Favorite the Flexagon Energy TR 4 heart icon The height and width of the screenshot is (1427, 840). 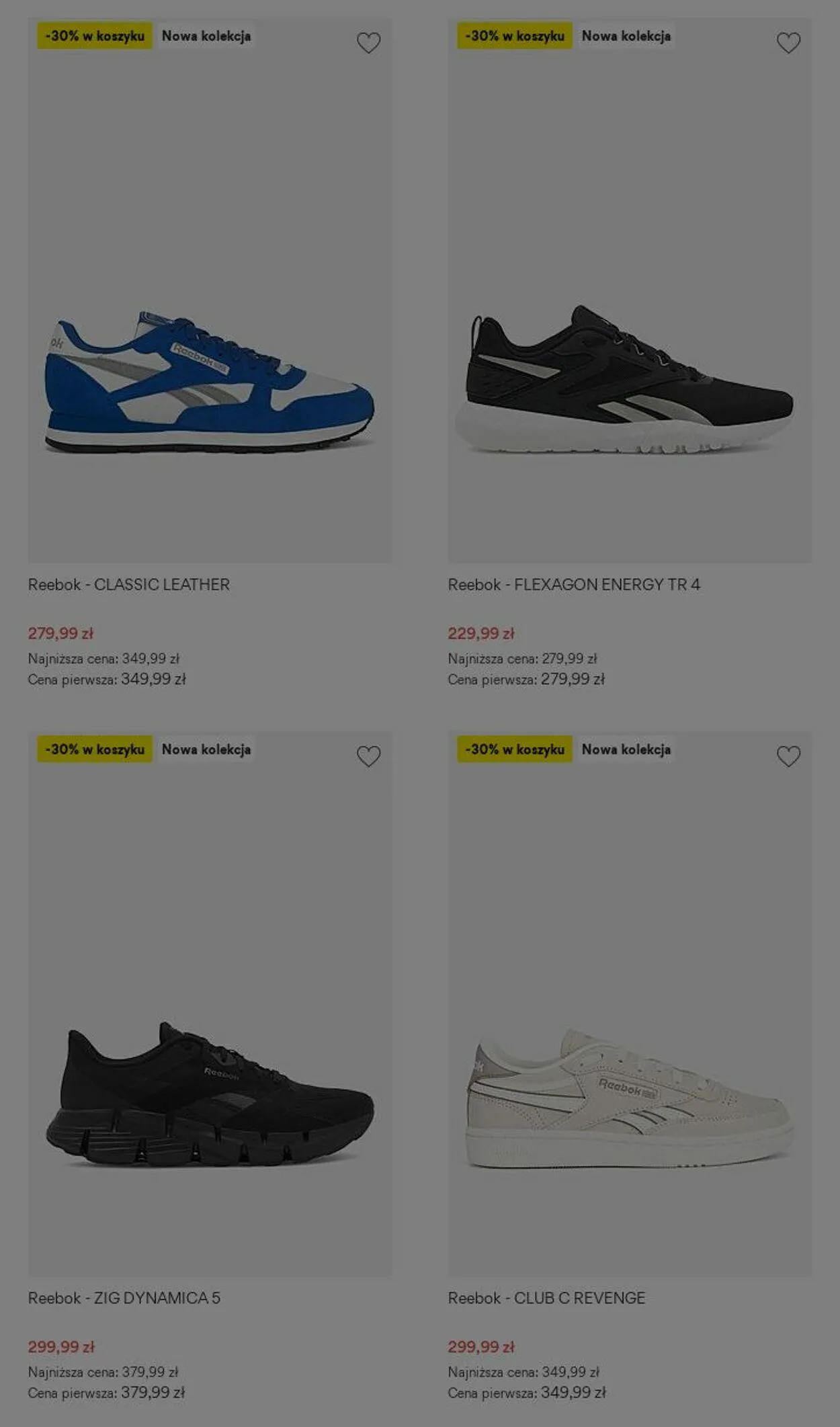788,43
